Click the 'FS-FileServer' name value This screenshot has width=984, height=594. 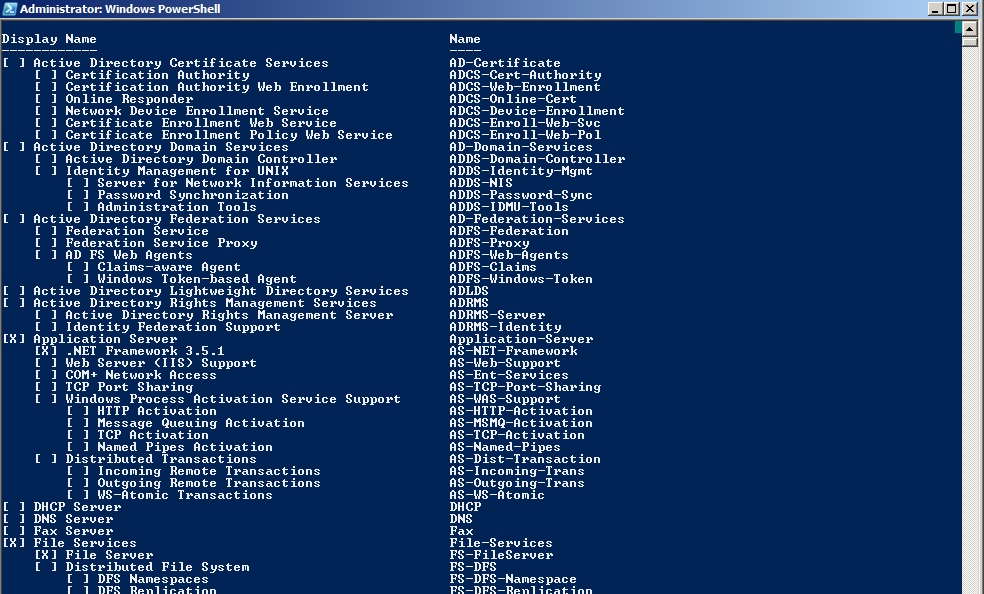click(x=501, y=555)
